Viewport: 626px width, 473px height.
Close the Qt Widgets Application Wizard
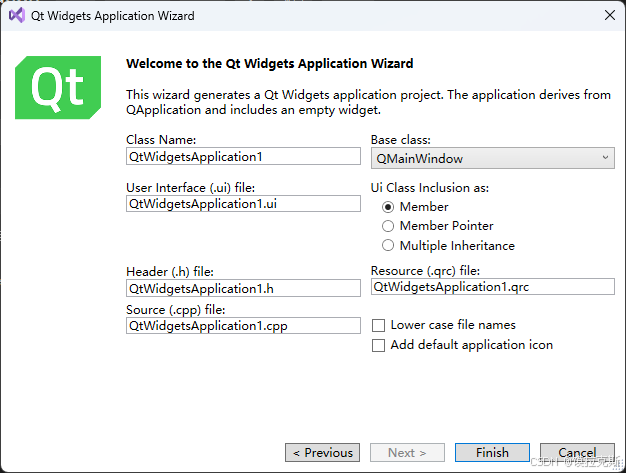pyautogui.click(x=609, y=16)
